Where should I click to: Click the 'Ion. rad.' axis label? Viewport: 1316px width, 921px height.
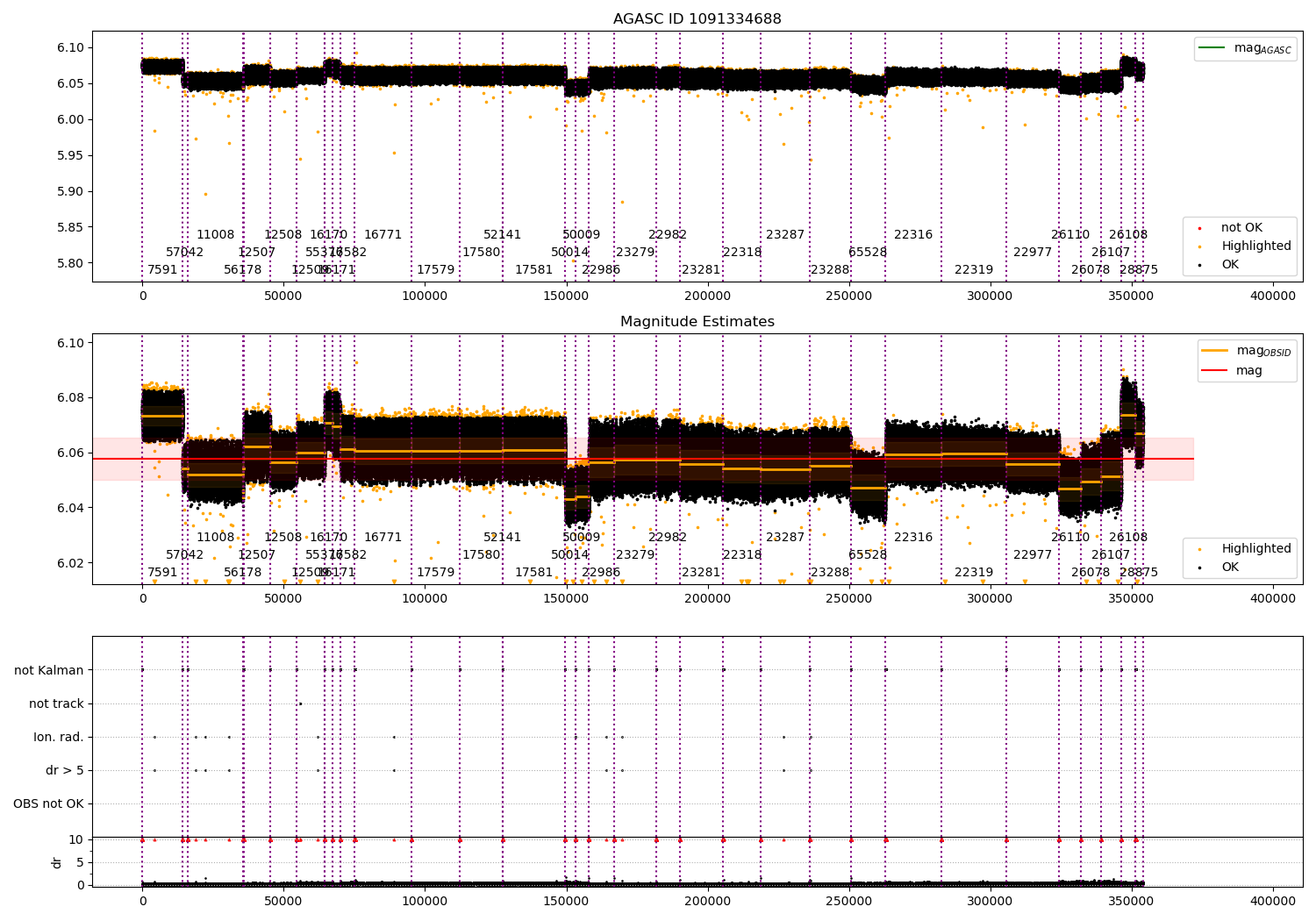[59, 737]
